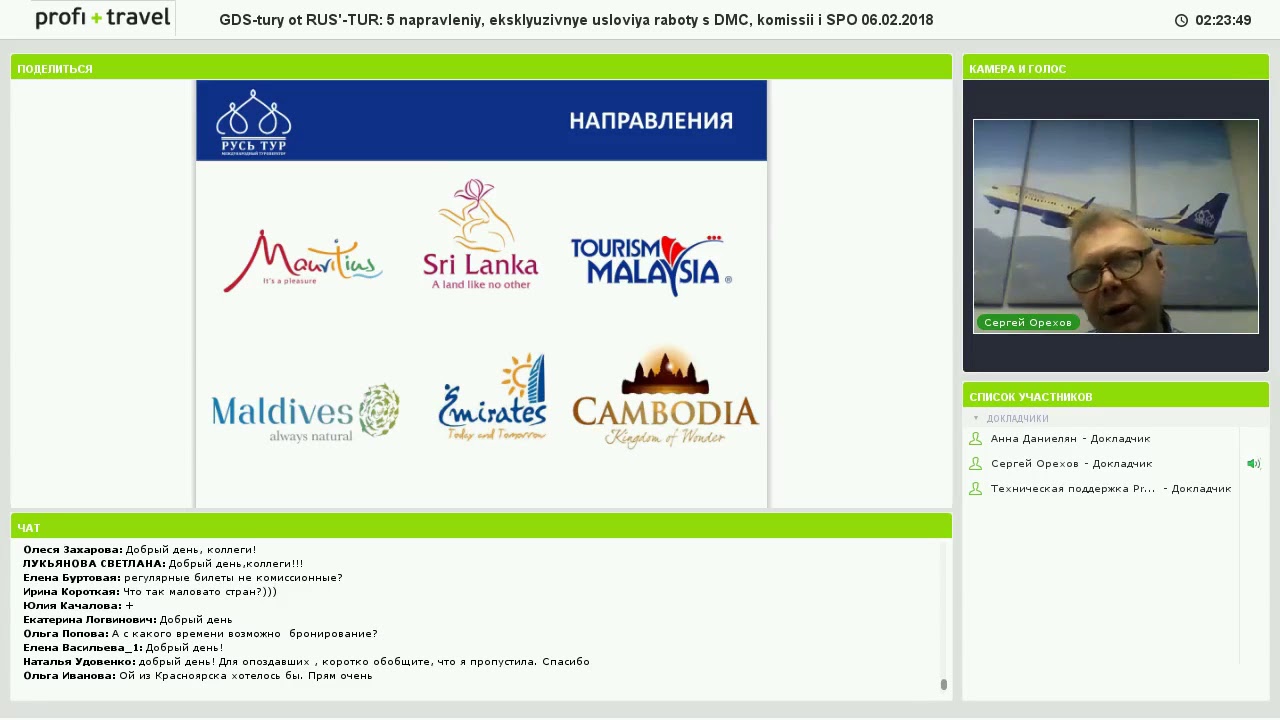Click the Mauritius logo on the slide
1280x720 pixels.
302,261
